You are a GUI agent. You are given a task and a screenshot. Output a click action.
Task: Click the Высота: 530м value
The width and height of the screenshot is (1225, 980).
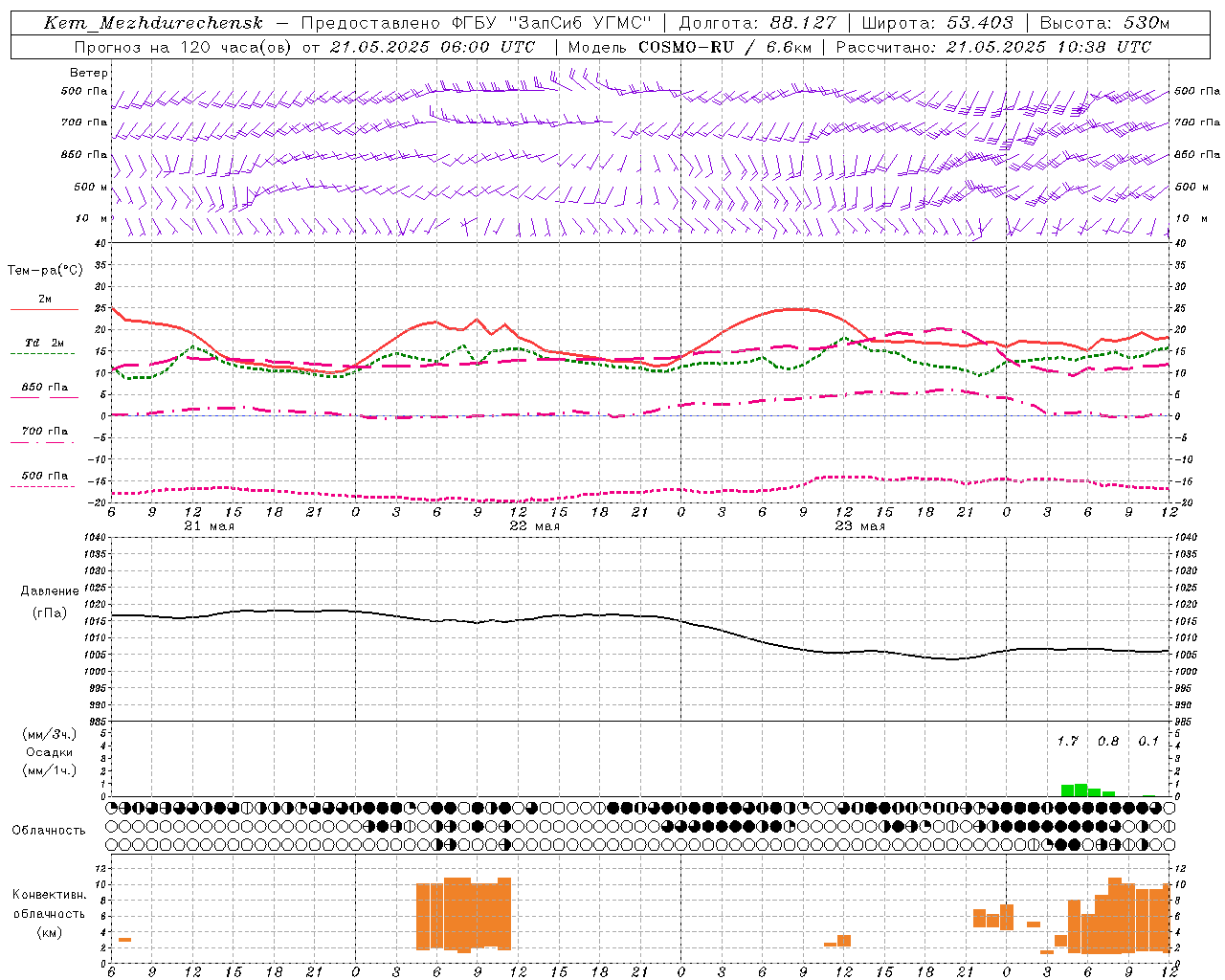1104,23
